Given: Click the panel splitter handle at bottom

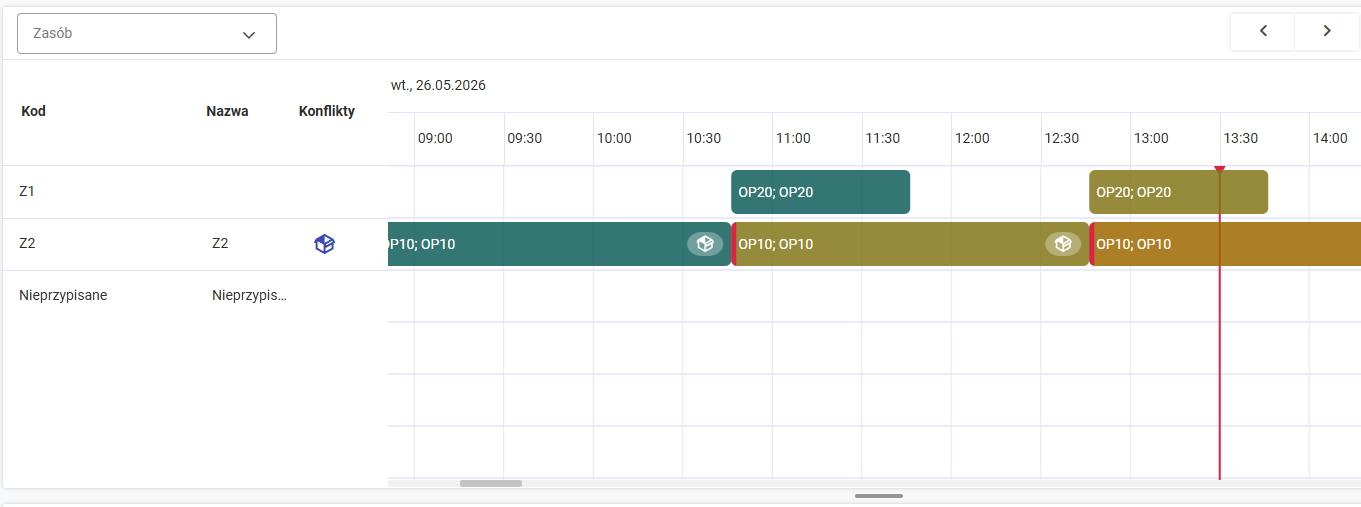Looking at the screenshot, I should point(879,496).
